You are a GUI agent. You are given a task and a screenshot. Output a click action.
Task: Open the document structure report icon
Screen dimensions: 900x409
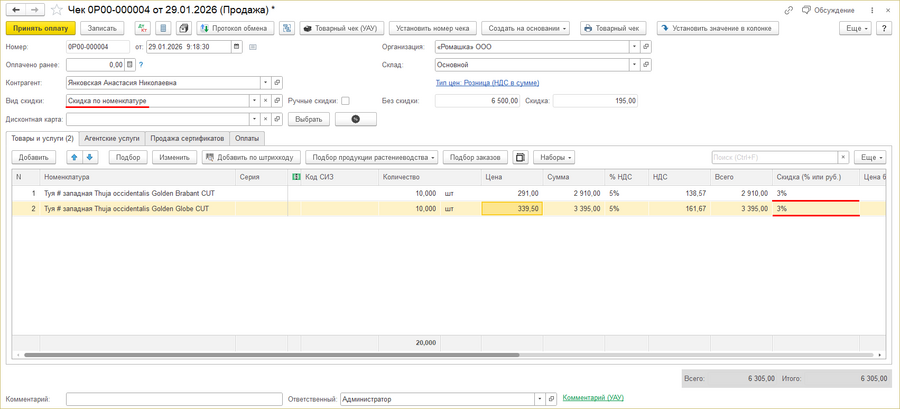tap(164, 28)
